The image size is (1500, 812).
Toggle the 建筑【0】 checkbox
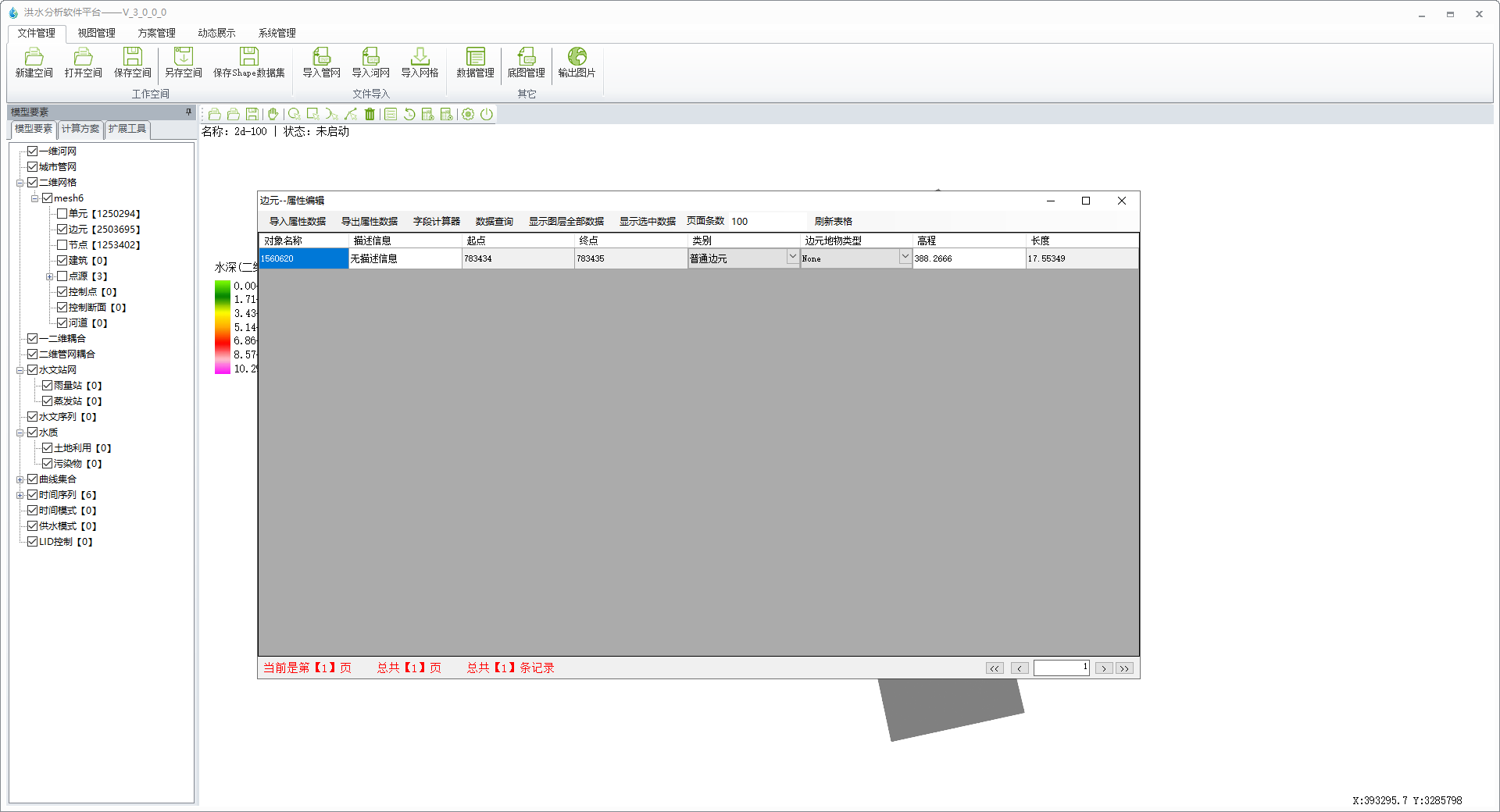(62, 260)
